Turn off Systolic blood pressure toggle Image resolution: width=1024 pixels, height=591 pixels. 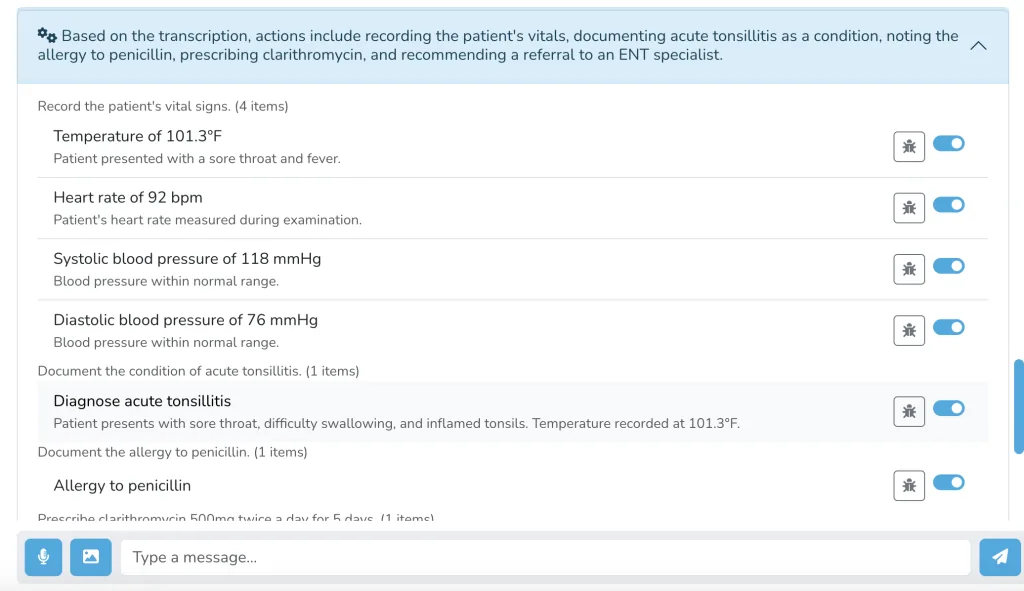click(948, 266)
